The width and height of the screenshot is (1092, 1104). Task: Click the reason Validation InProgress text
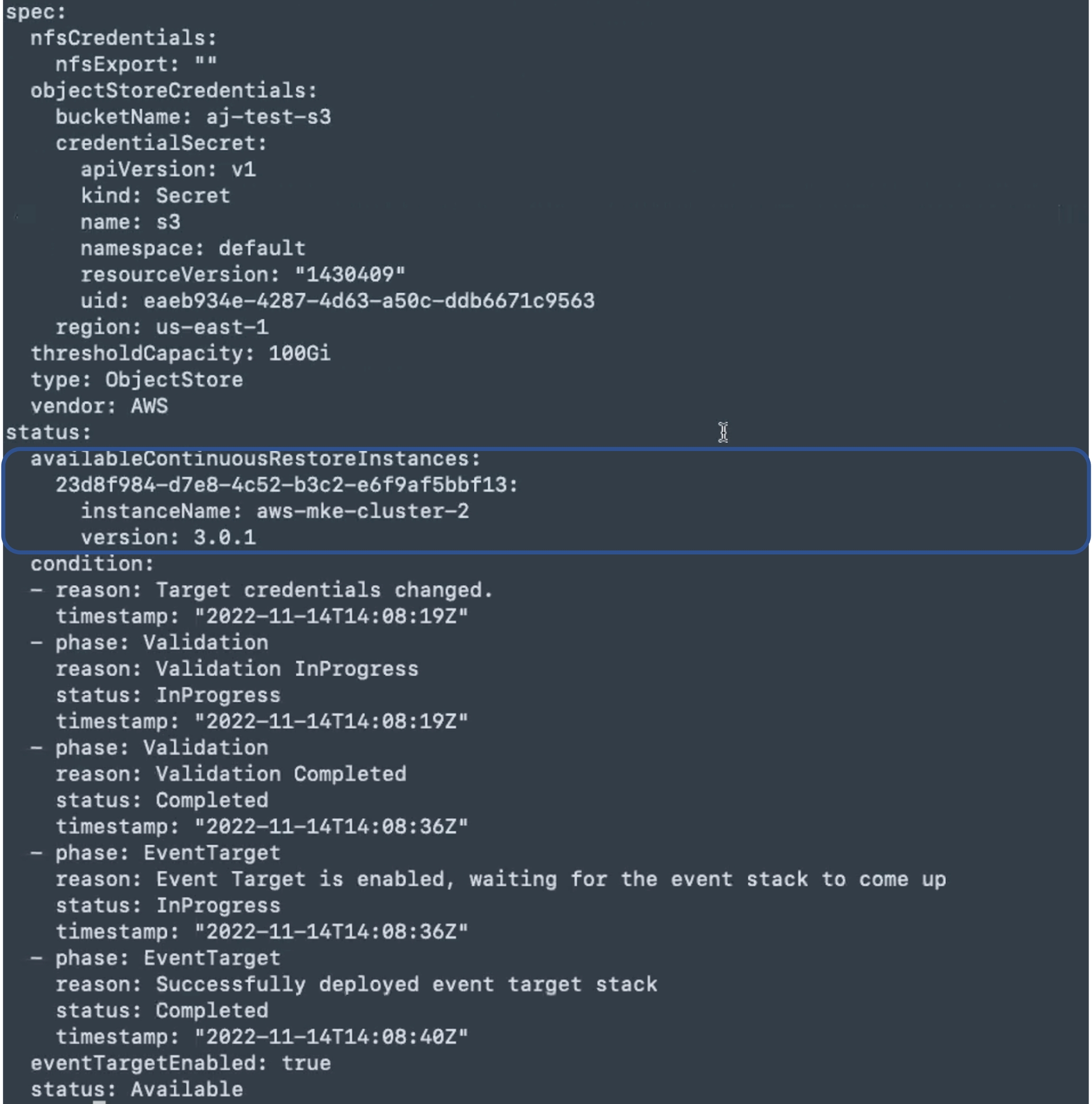point(287,669)
